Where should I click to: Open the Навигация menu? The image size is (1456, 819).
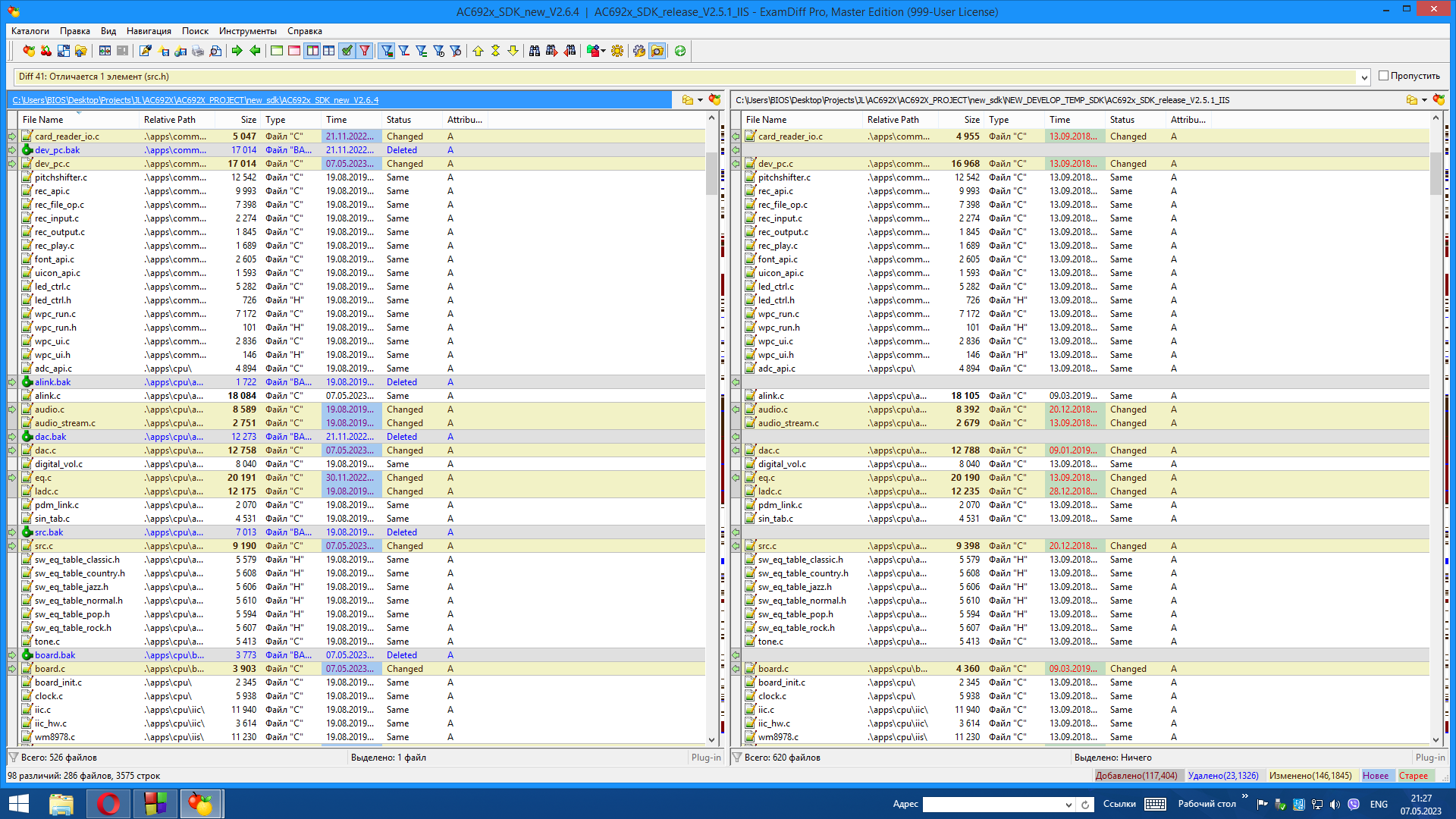click(149, 31)
